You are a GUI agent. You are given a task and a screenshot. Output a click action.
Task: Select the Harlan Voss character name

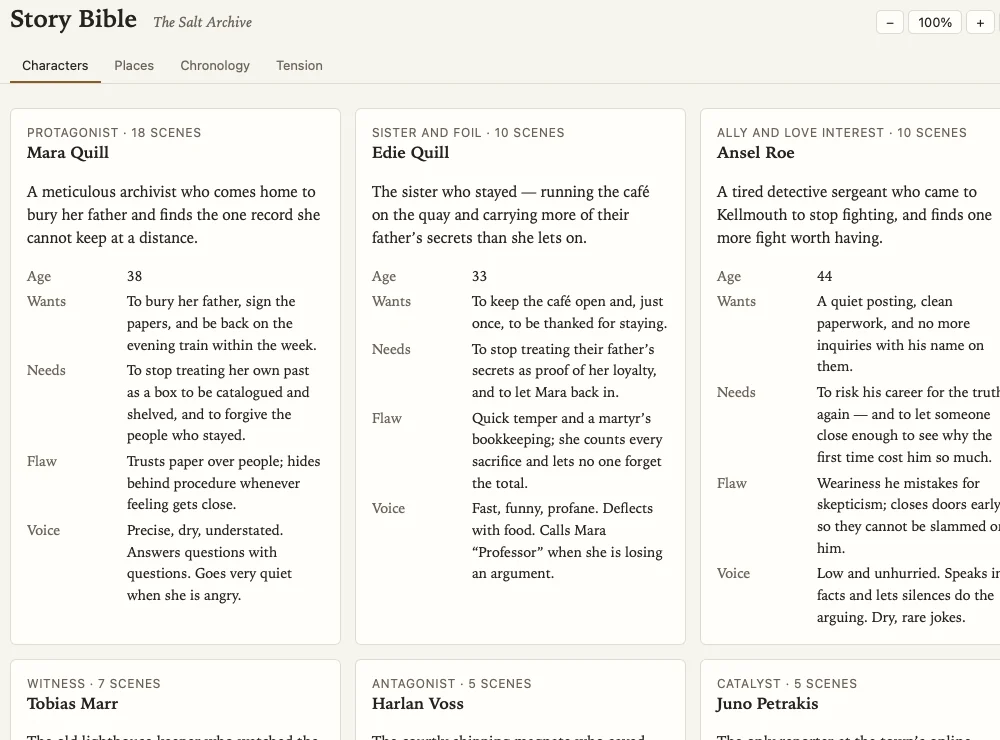point(418,704)
